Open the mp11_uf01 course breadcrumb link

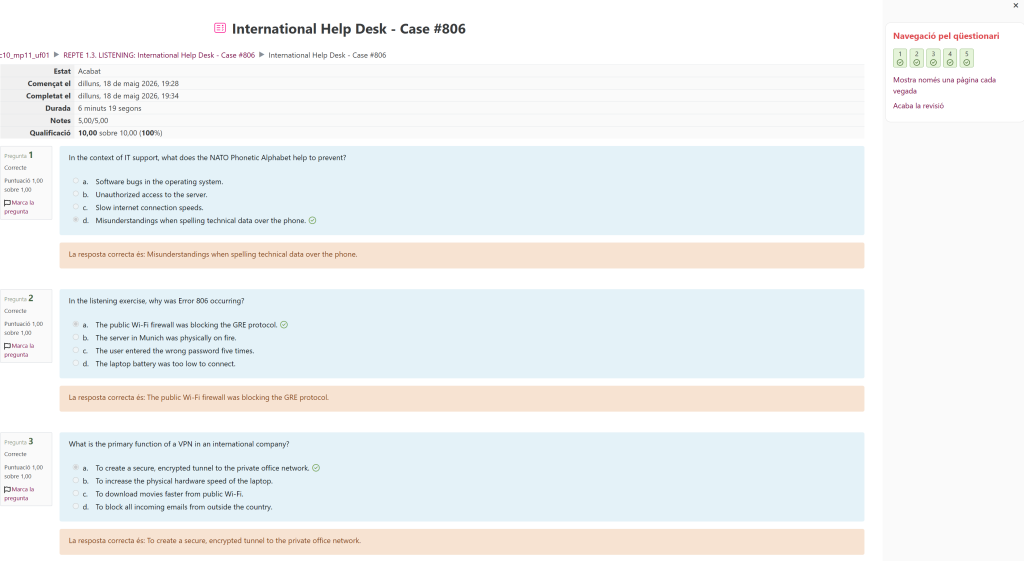24,55
